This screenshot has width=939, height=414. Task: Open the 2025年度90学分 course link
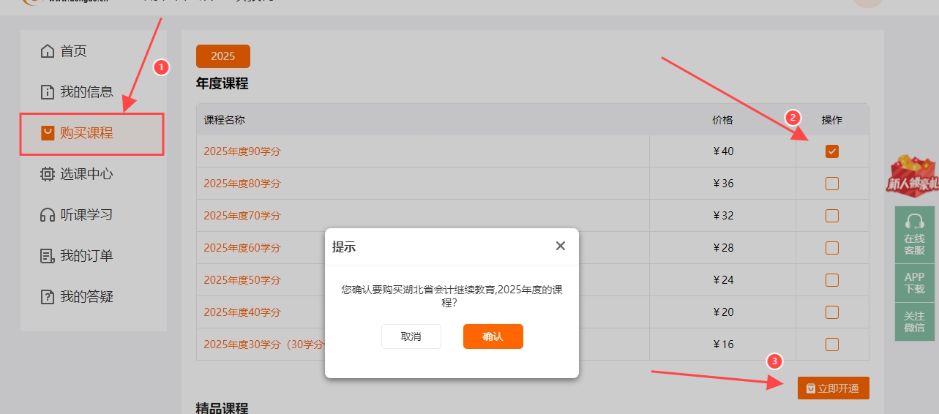click(x=242, y=152)
